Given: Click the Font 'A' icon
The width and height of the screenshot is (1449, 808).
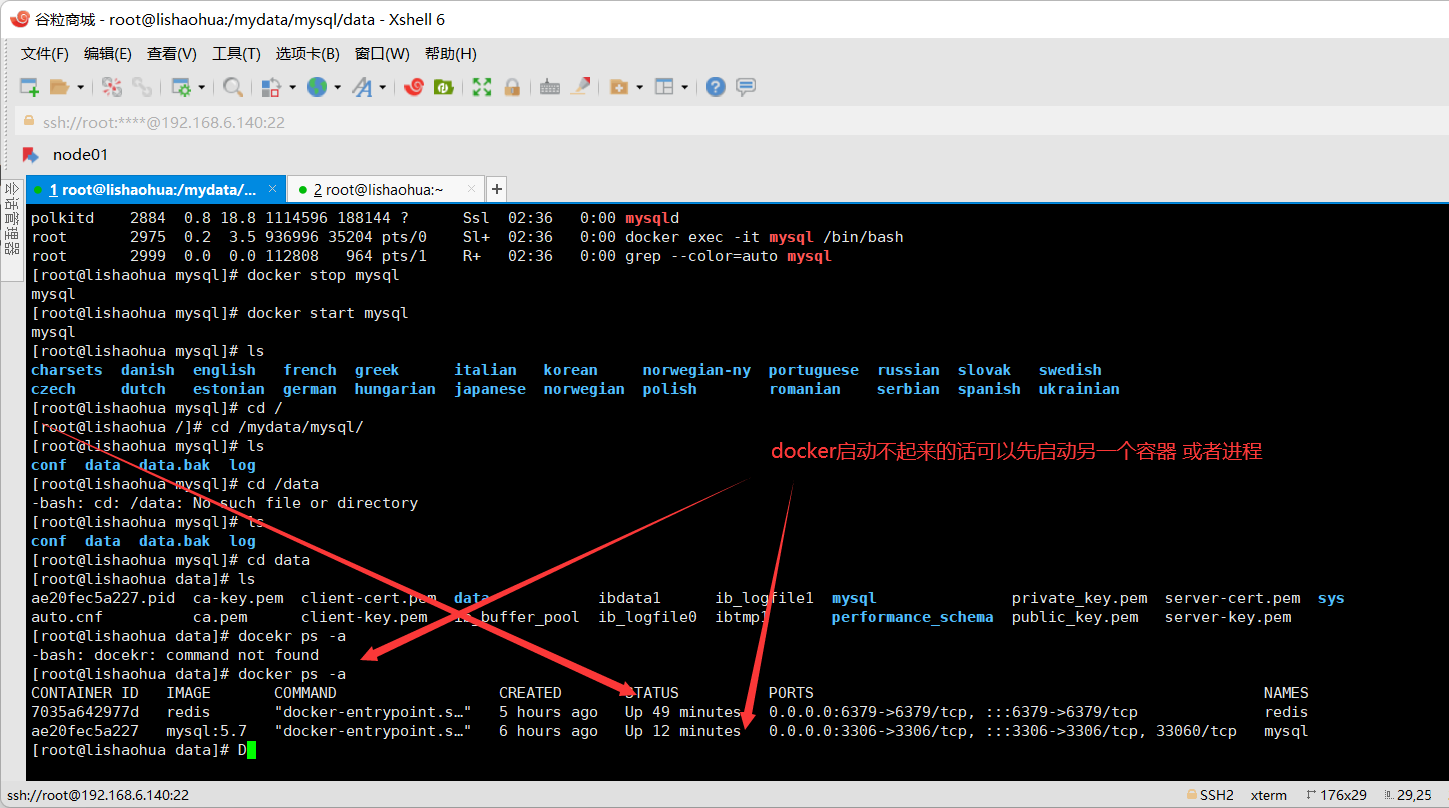Looking at the screenshot, I should coord(361,87).
